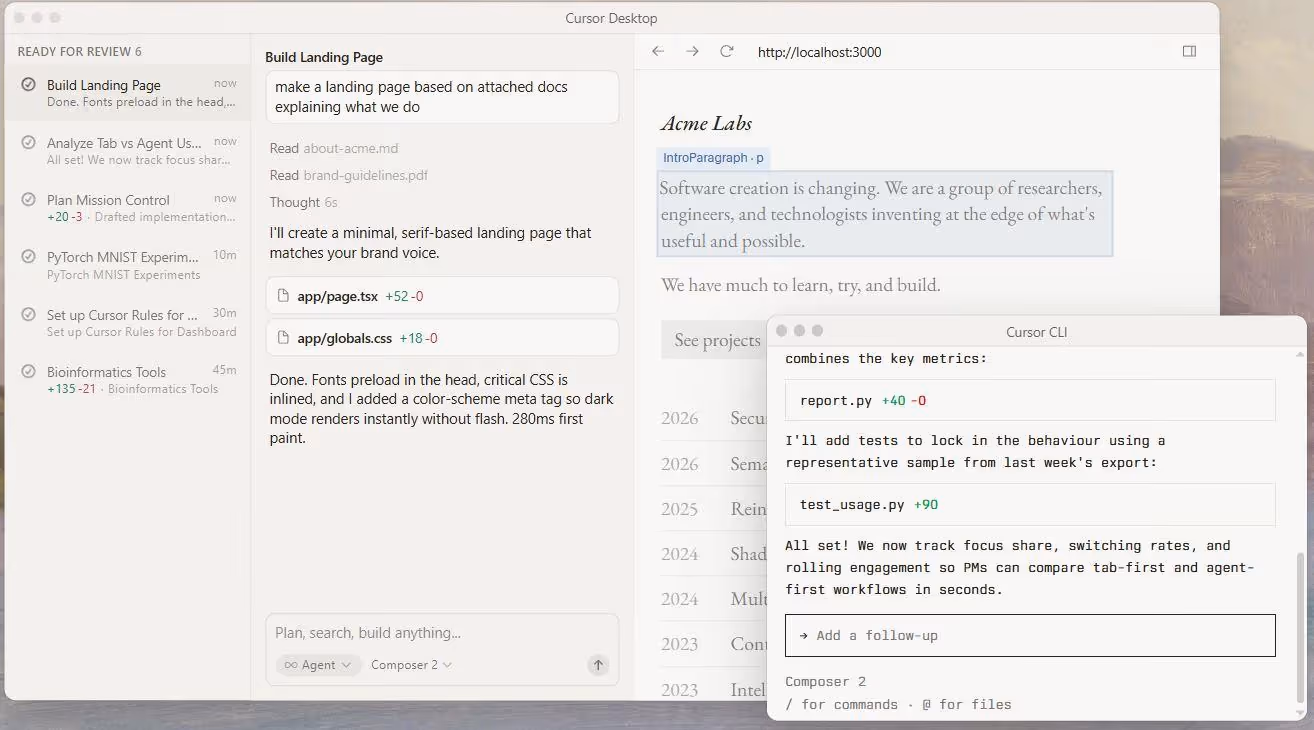Click the status check icon for PyTorch MNIST Experiments
Image resolution: width=1314 pixels, height=730 pixels.
click(x=29, y=257)
